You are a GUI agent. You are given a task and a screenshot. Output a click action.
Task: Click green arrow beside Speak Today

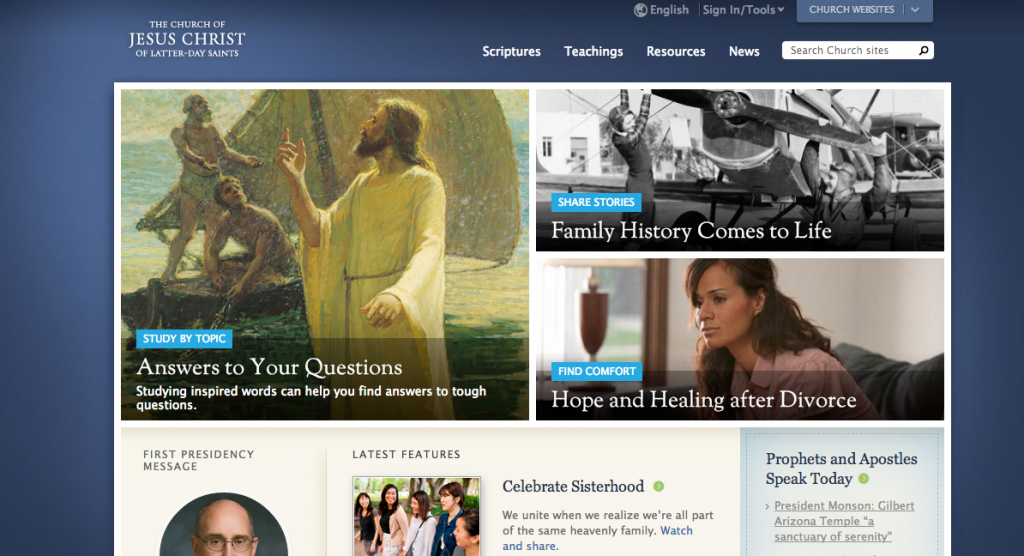(x=863, y=479)
